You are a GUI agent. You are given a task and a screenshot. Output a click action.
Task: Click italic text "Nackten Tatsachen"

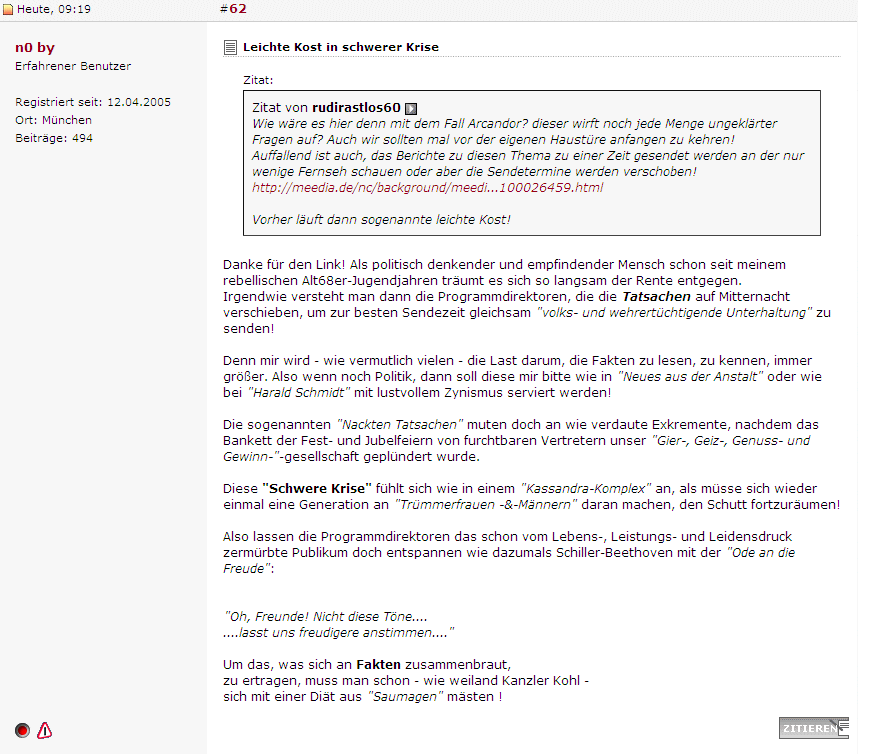coord(399,425)
